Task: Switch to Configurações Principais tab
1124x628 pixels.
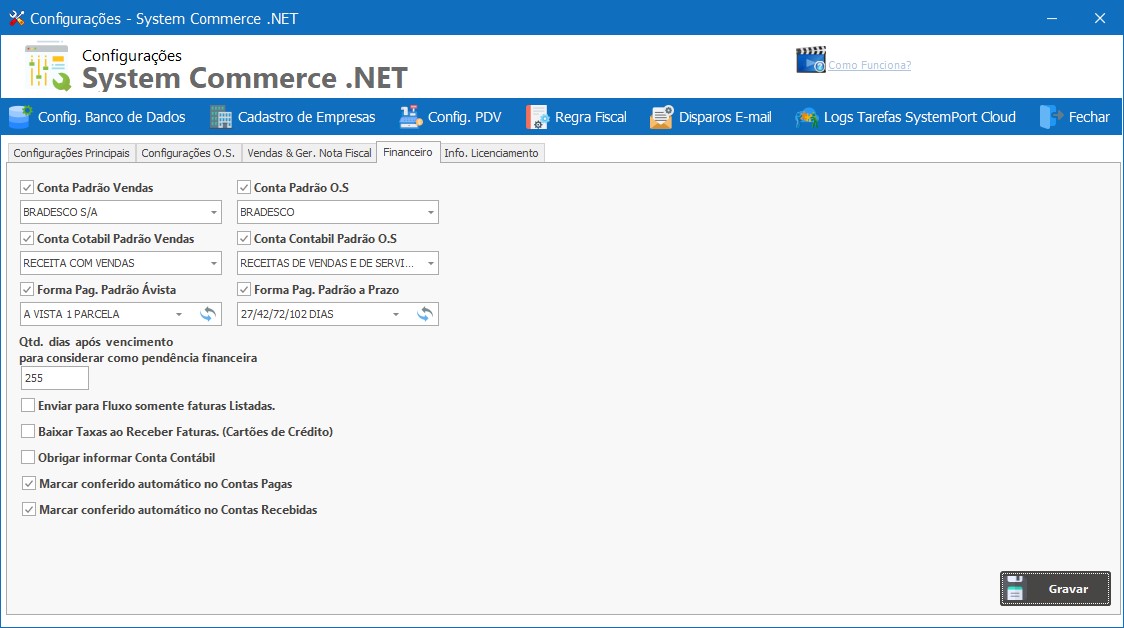Action: point(71,153)
